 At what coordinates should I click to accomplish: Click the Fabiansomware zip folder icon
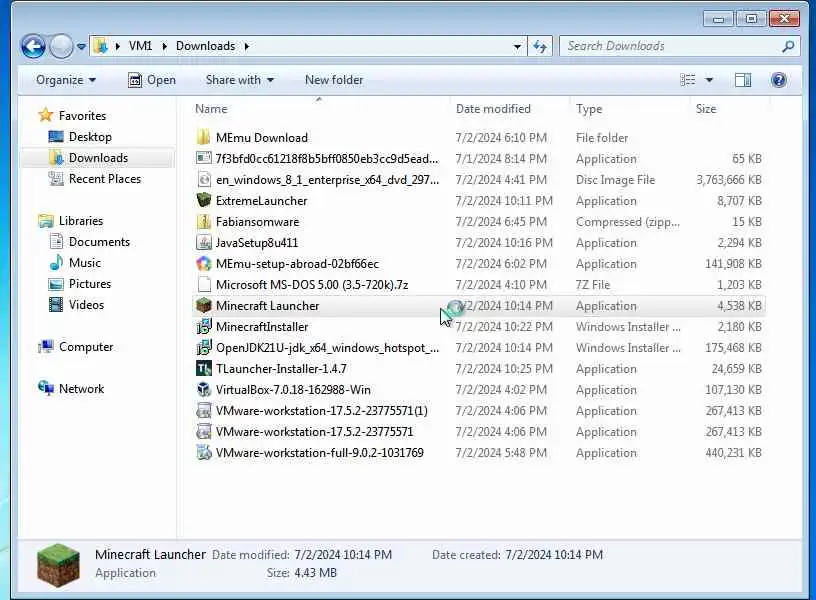tap(203, 222)
